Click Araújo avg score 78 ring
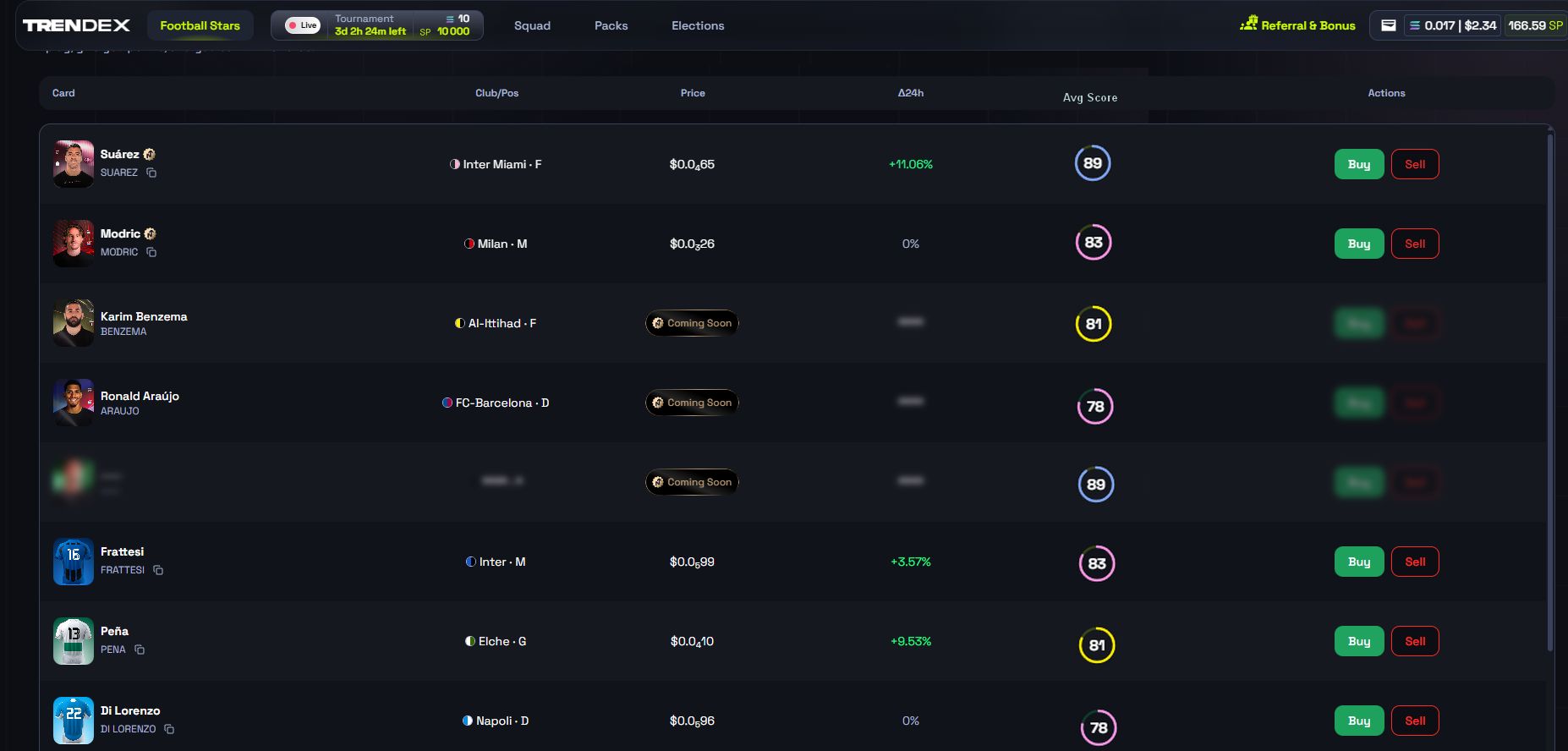This screenshot has width=1568, height=751. [1095, 407]
